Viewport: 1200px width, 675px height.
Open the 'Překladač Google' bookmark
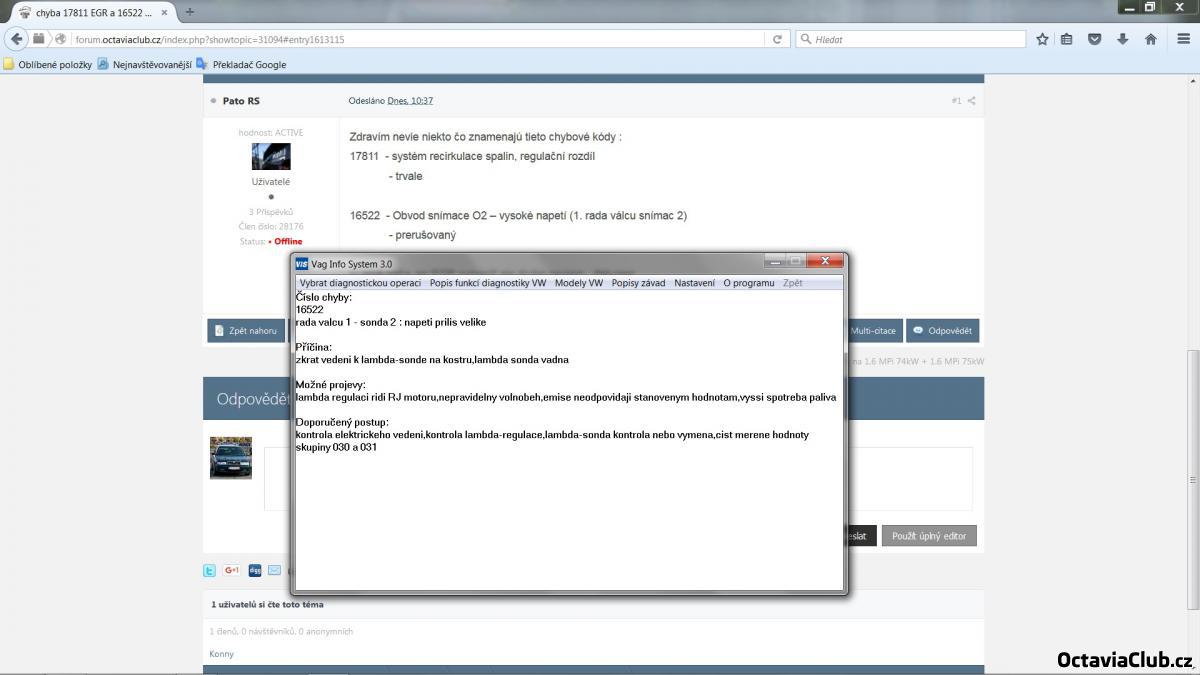pyautogui.click(x=248, y=64)
